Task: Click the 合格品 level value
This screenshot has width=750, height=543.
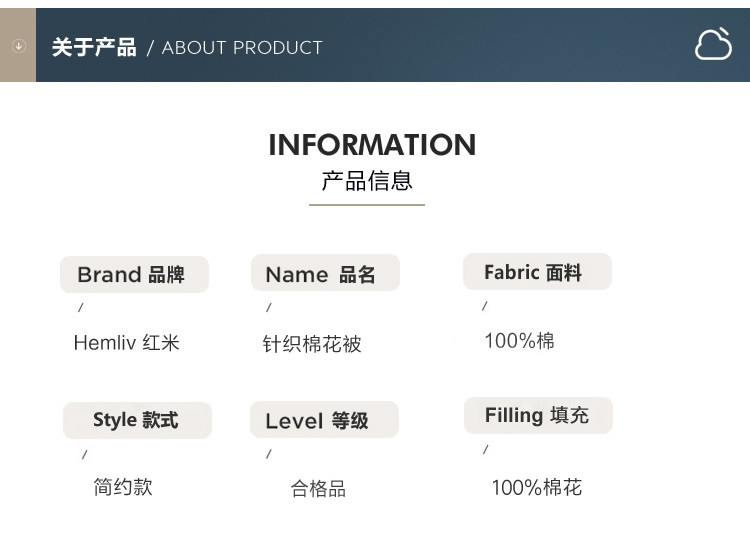Action: 318,488
